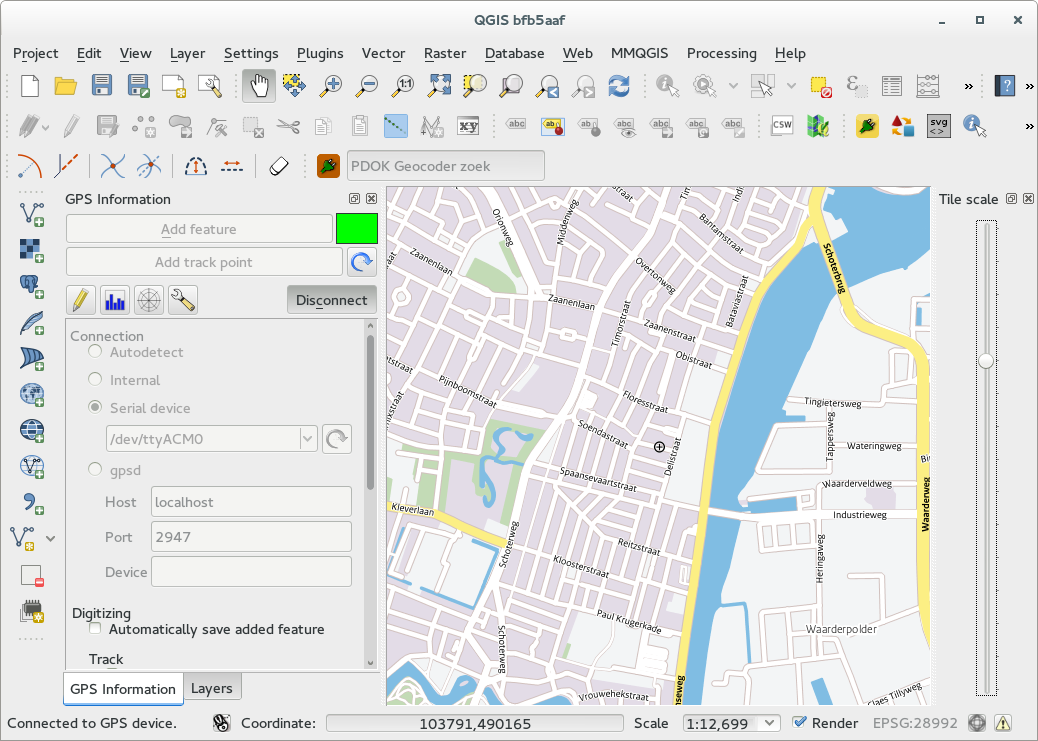Enable Automatically save added feature

coord(95,628)
